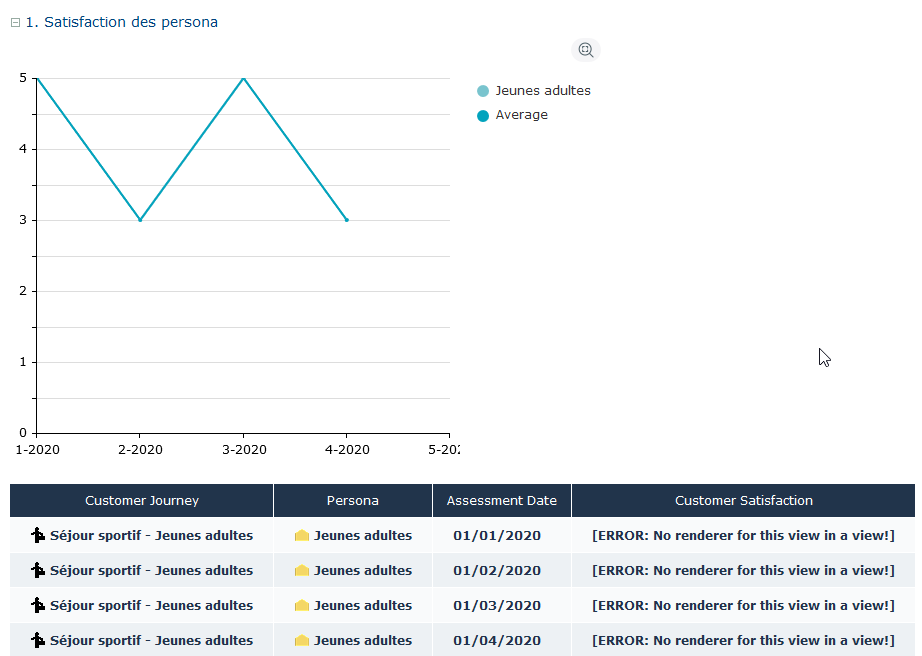
Task: Sort by the Persona column header
Action: (x=352, y=501)
